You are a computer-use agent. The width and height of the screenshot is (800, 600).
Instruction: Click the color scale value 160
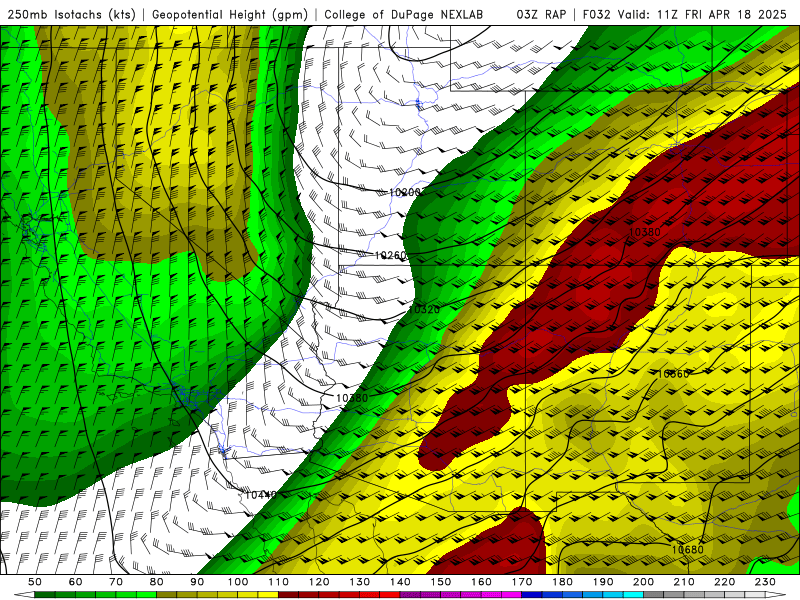(481, 582)
